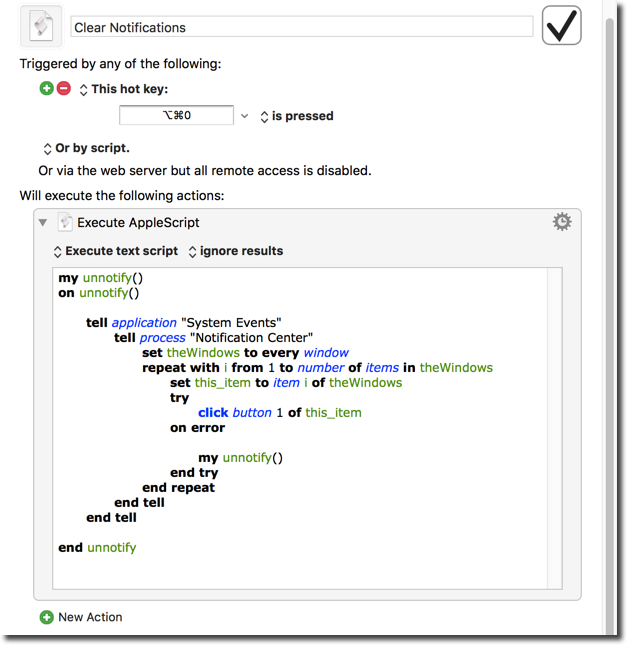Click the 'end try' script line

(194, 473)
